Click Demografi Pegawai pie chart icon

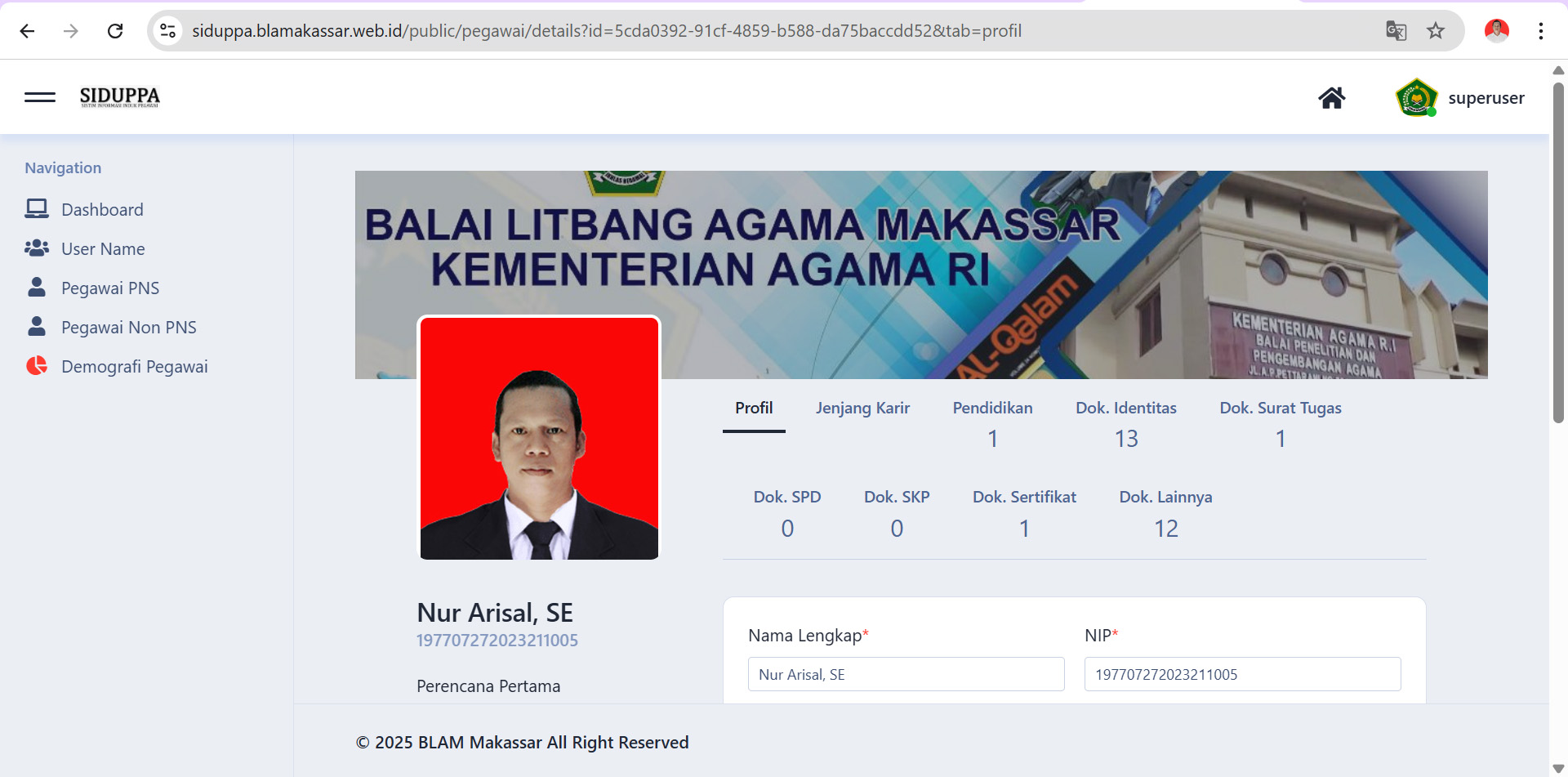(x=37, y=366)
